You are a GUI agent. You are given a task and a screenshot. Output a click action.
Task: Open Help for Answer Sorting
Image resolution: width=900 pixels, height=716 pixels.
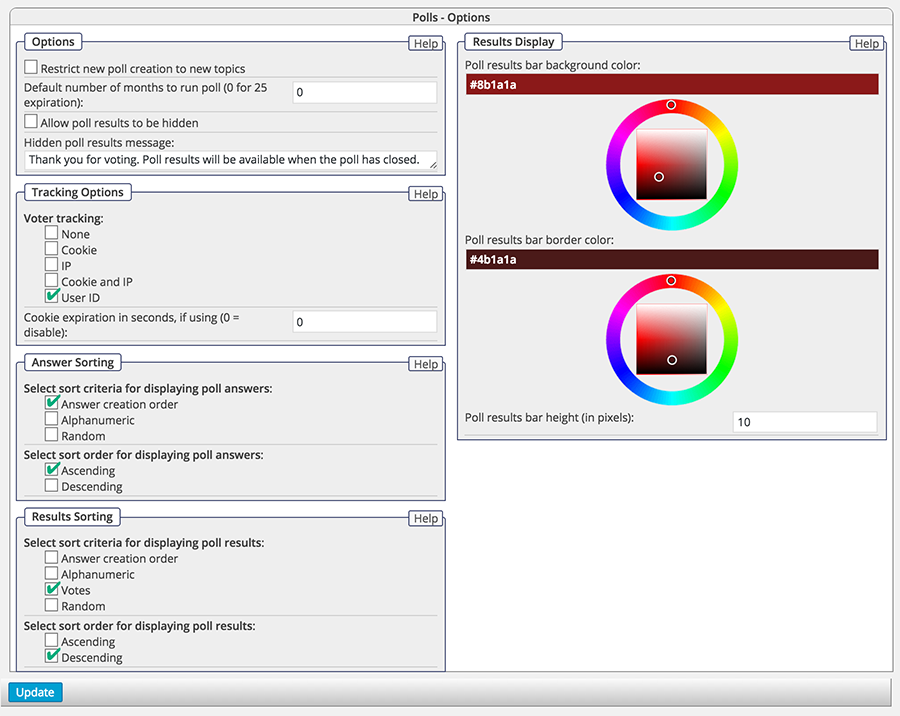[426, 364]
